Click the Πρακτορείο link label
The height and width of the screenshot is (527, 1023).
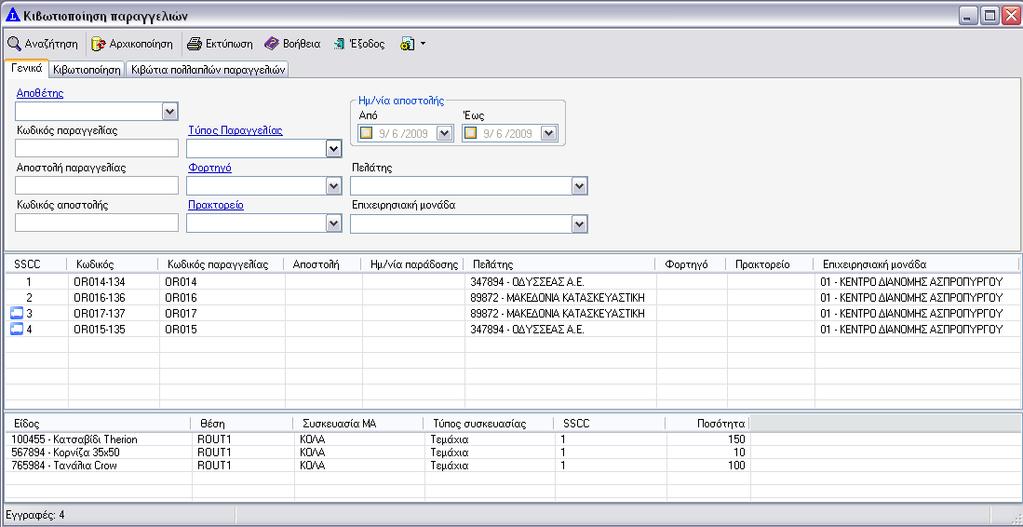(216, 205)
